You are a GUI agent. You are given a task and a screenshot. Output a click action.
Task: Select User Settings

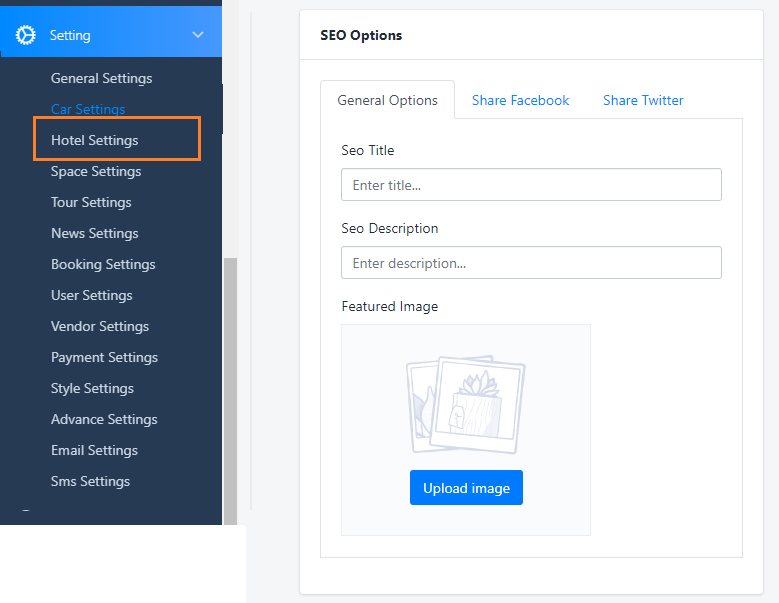pos(92,295)
